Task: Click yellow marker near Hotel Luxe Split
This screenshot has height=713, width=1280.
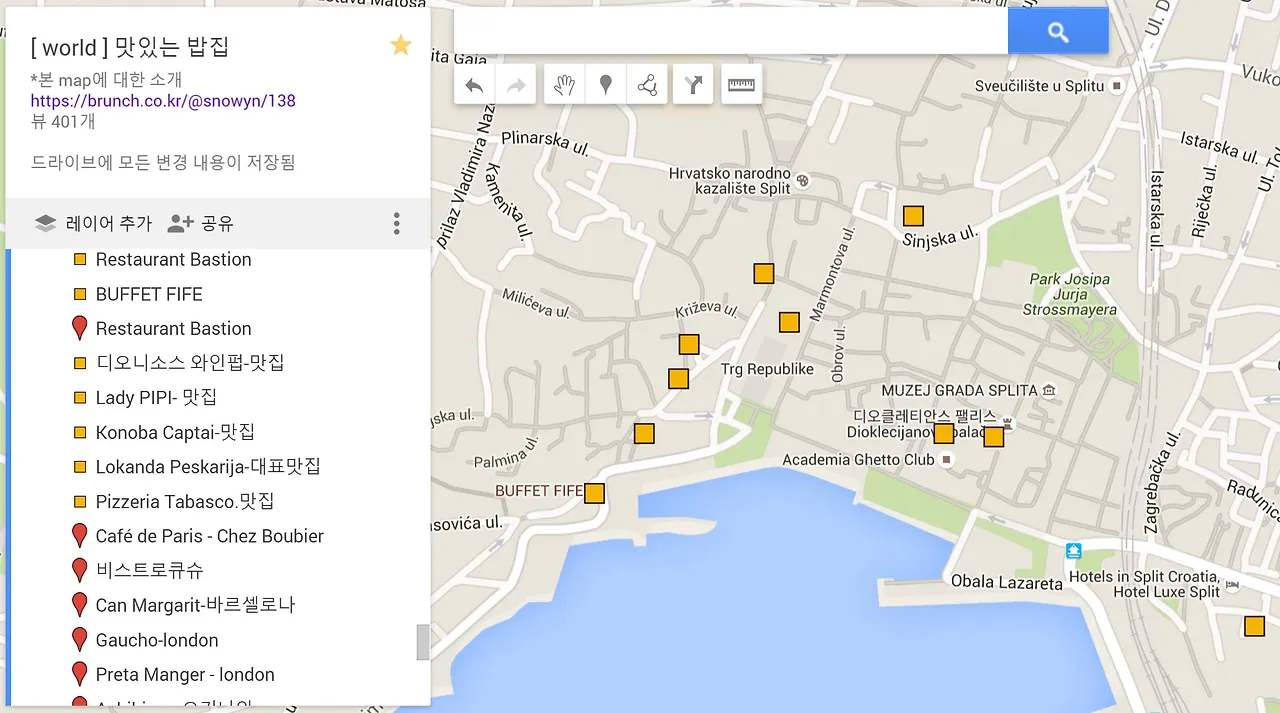Action: click(x=1254, y=626)
